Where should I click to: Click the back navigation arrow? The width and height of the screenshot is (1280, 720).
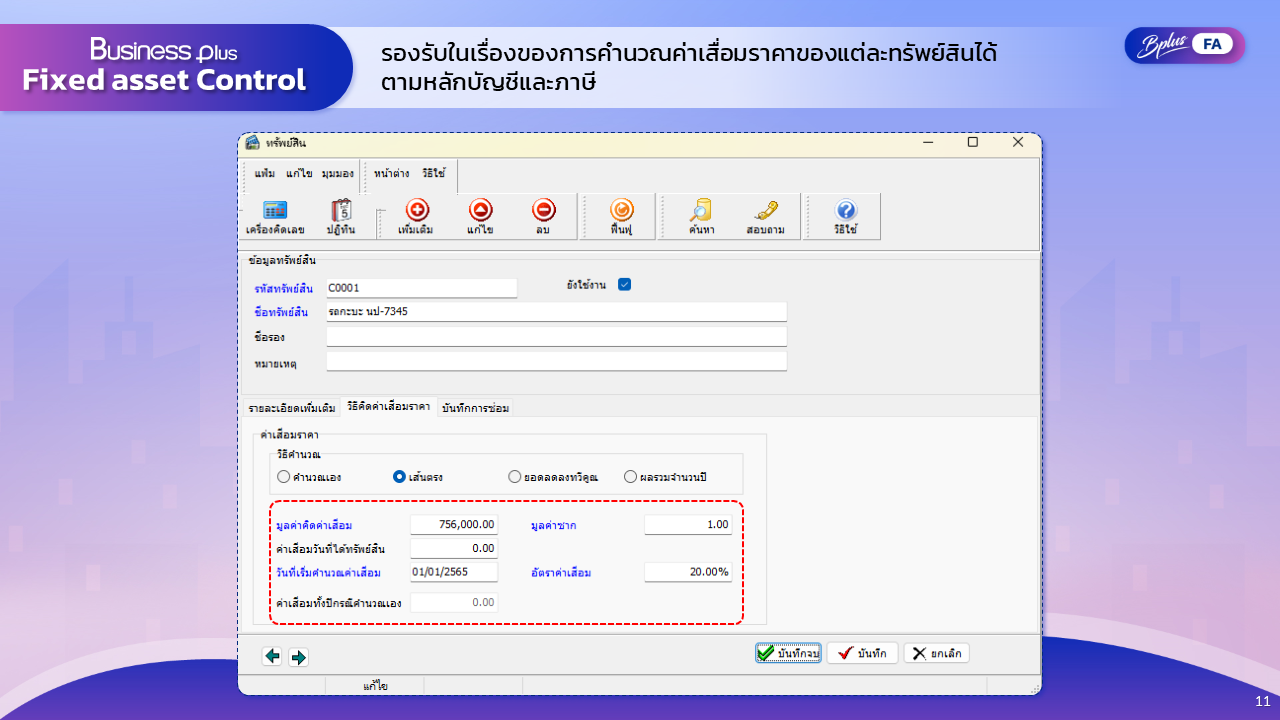click(272, 656)
